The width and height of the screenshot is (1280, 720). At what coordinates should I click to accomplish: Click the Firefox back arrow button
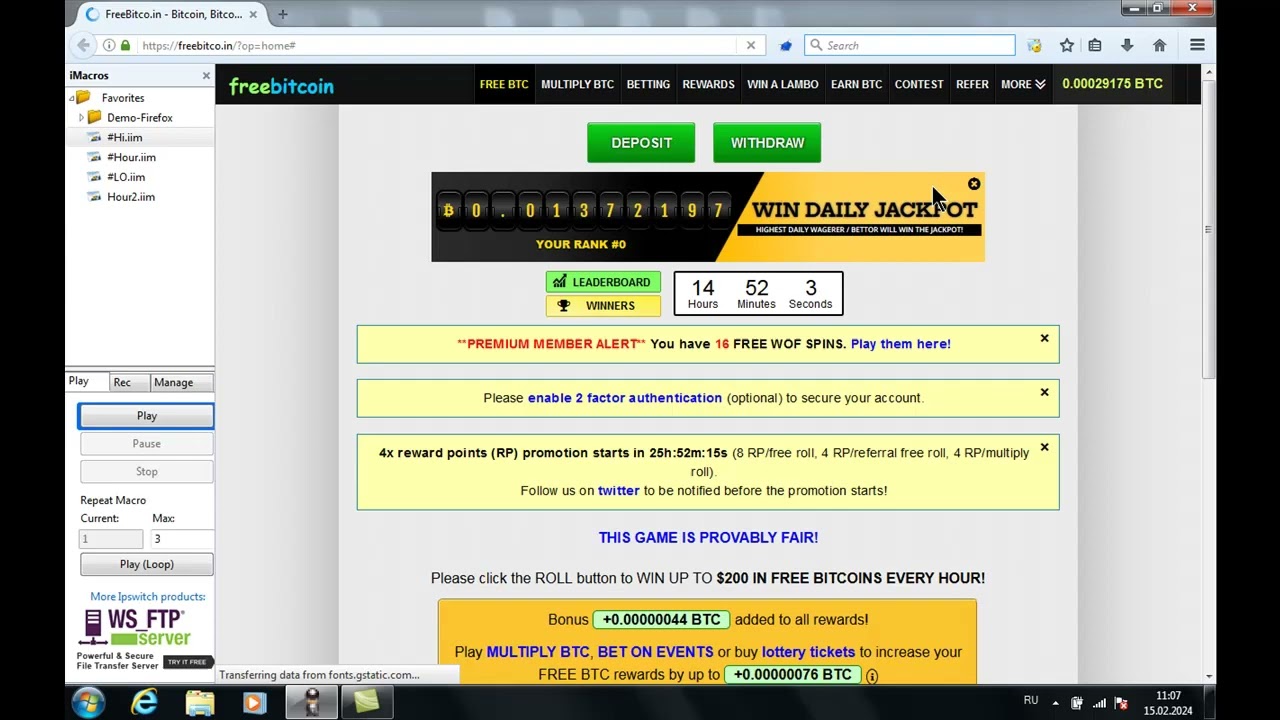click(x=84, y=45)
